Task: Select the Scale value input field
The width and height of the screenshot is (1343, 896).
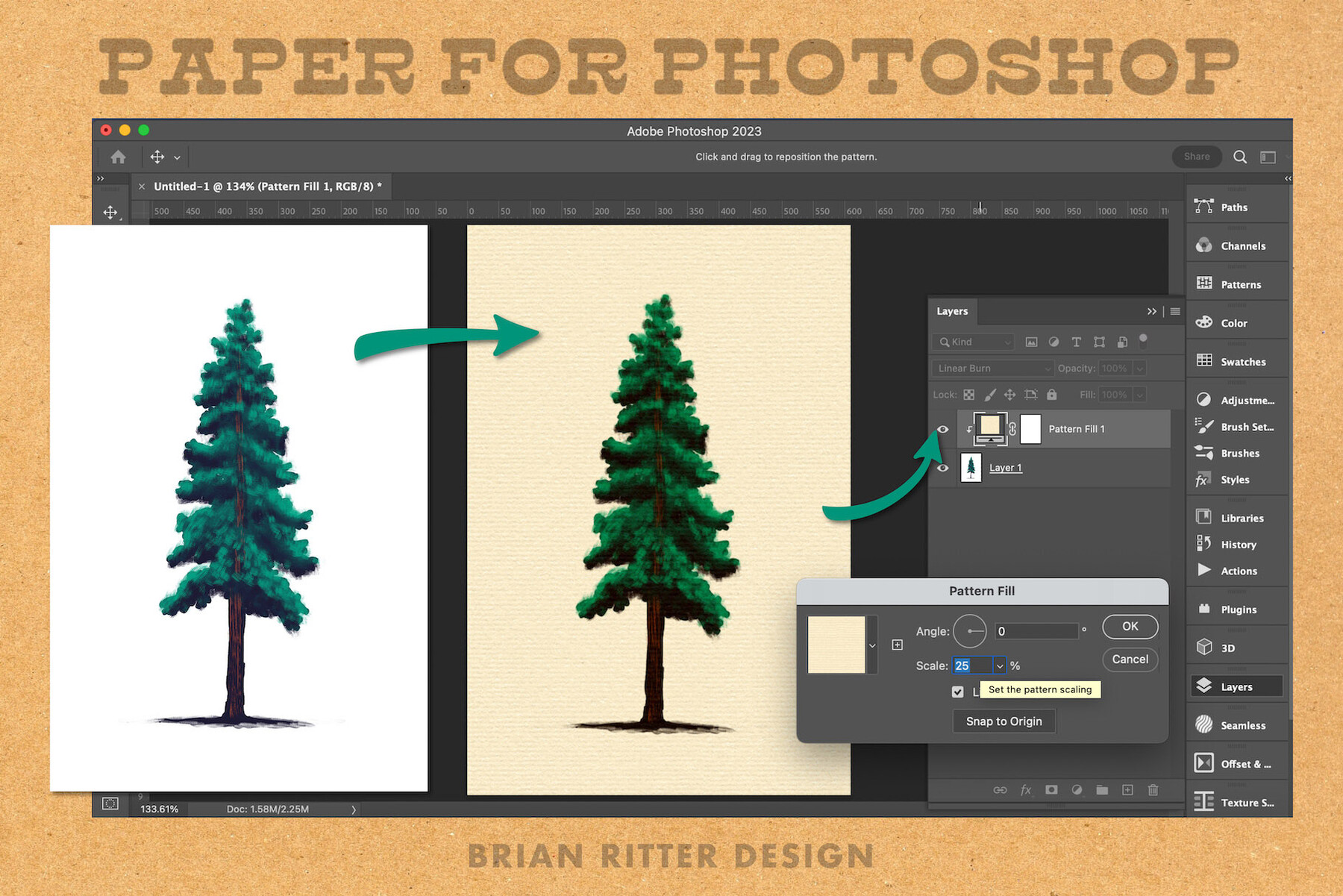Action: coord(974,665)
